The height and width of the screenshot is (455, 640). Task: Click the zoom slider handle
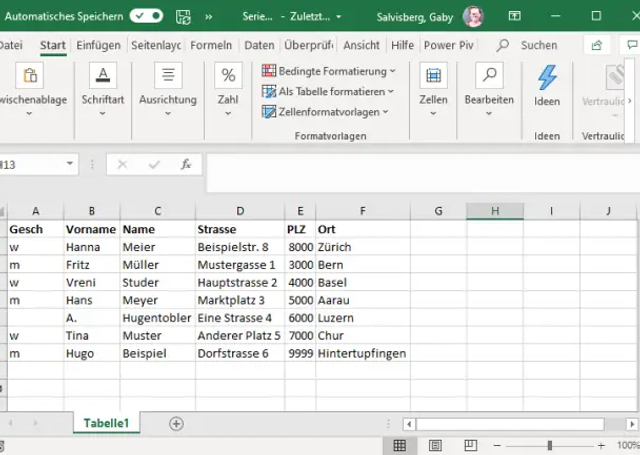click(549, 445)
